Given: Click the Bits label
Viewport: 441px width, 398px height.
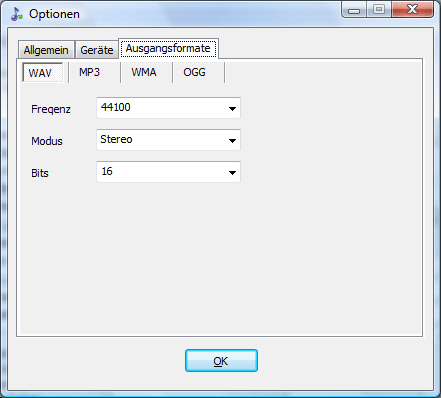Looking at the screenshot, I should [x=40, y=173].
